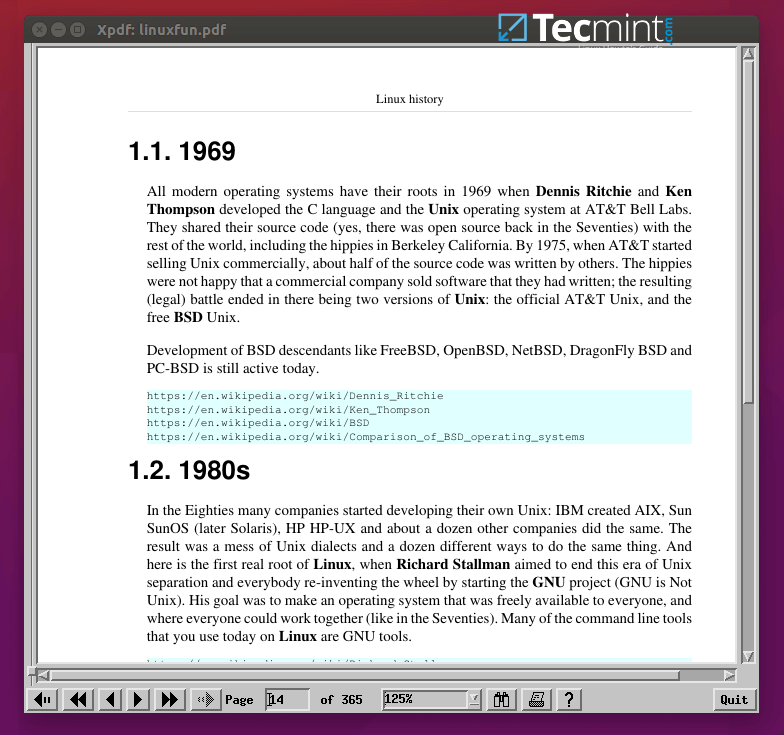Image resolution: width=784 pixels, height=735 pixels.
Task: Print the document using the printer icon
Action: pos(536,699)
